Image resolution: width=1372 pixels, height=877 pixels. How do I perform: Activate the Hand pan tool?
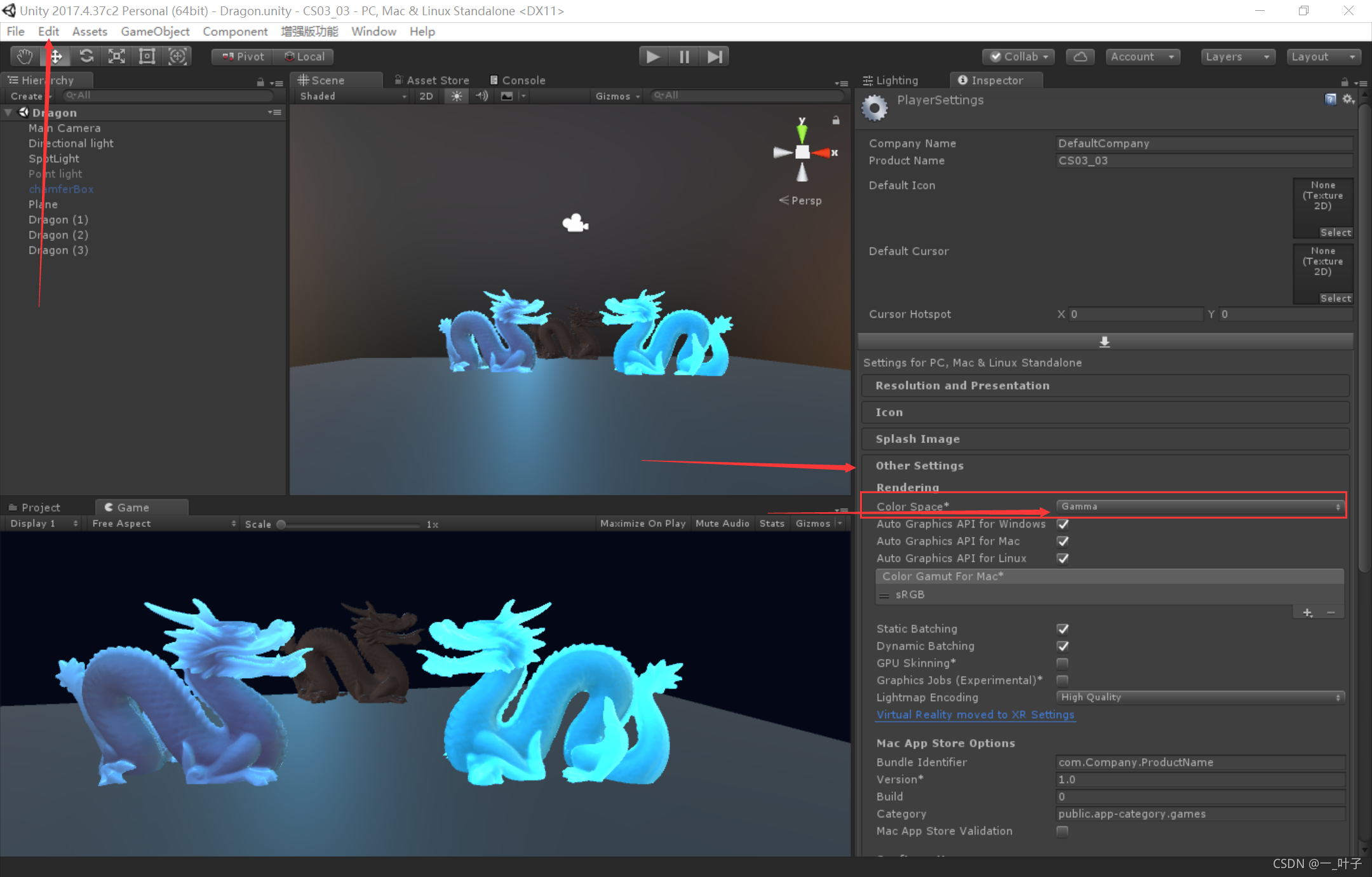click(x=24, y=56)
